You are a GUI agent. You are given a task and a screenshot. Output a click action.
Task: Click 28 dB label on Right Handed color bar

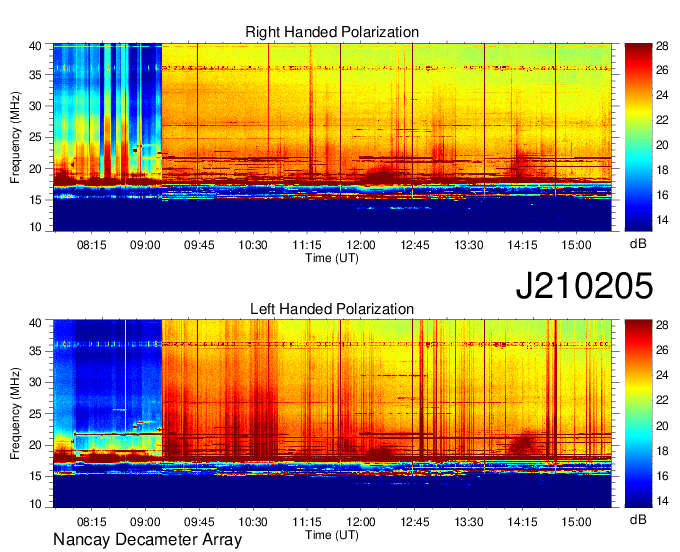(662, 46)
